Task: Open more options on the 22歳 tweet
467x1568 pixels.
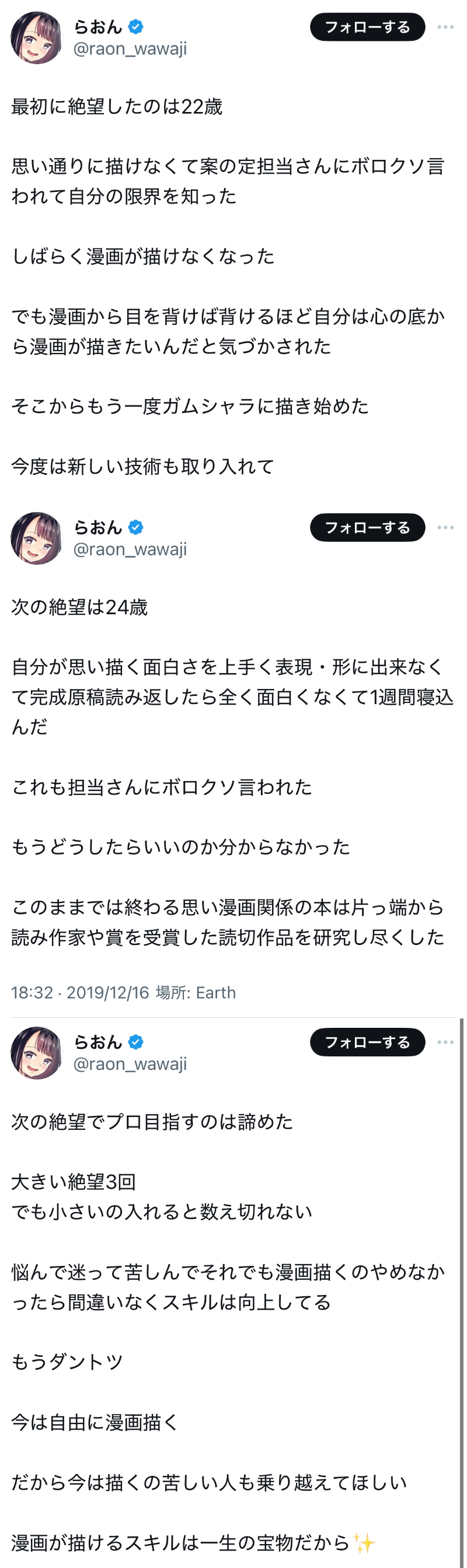Action: [x=445, y=27]
